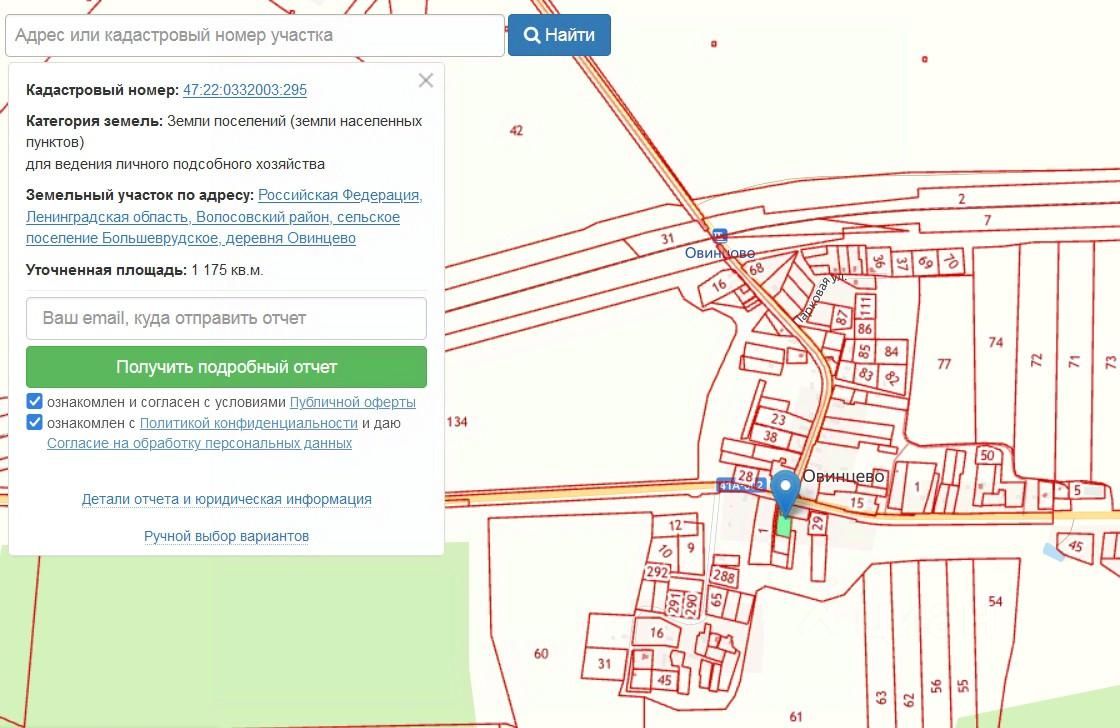Click the Найти search button
The image size is (1120, 728).
coord(559,35)
